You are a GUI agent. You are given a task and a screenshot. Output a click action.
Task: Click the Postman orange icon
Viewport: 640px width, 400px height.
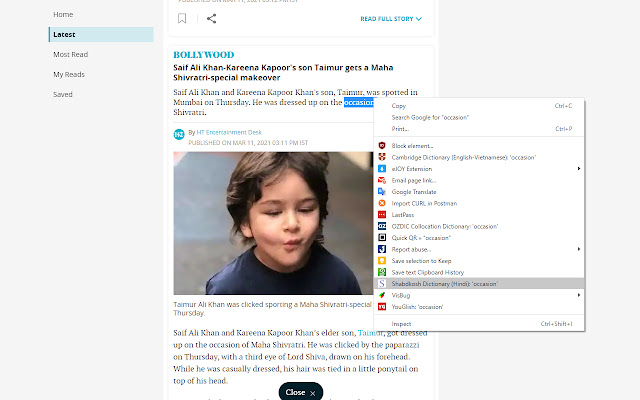[x=382, y=203]
